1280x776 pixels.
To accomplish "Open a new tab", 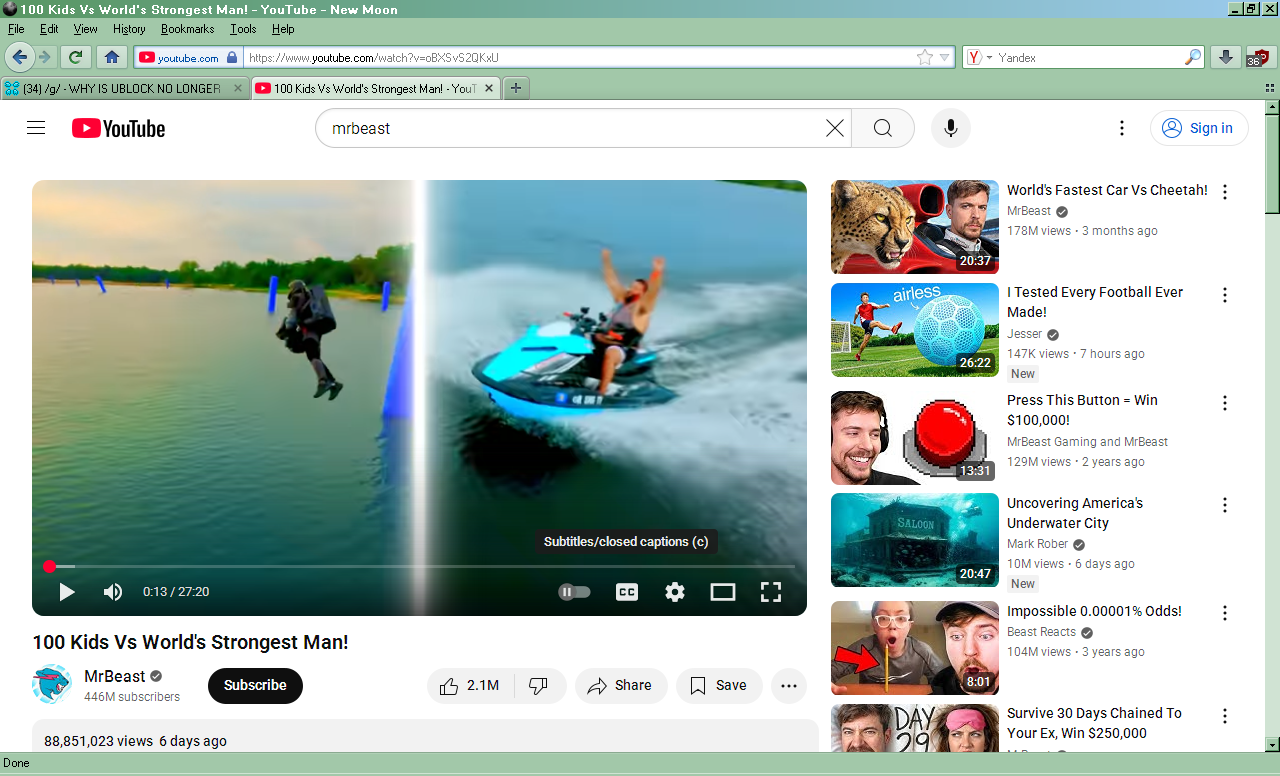I will (x=516, y=88).
